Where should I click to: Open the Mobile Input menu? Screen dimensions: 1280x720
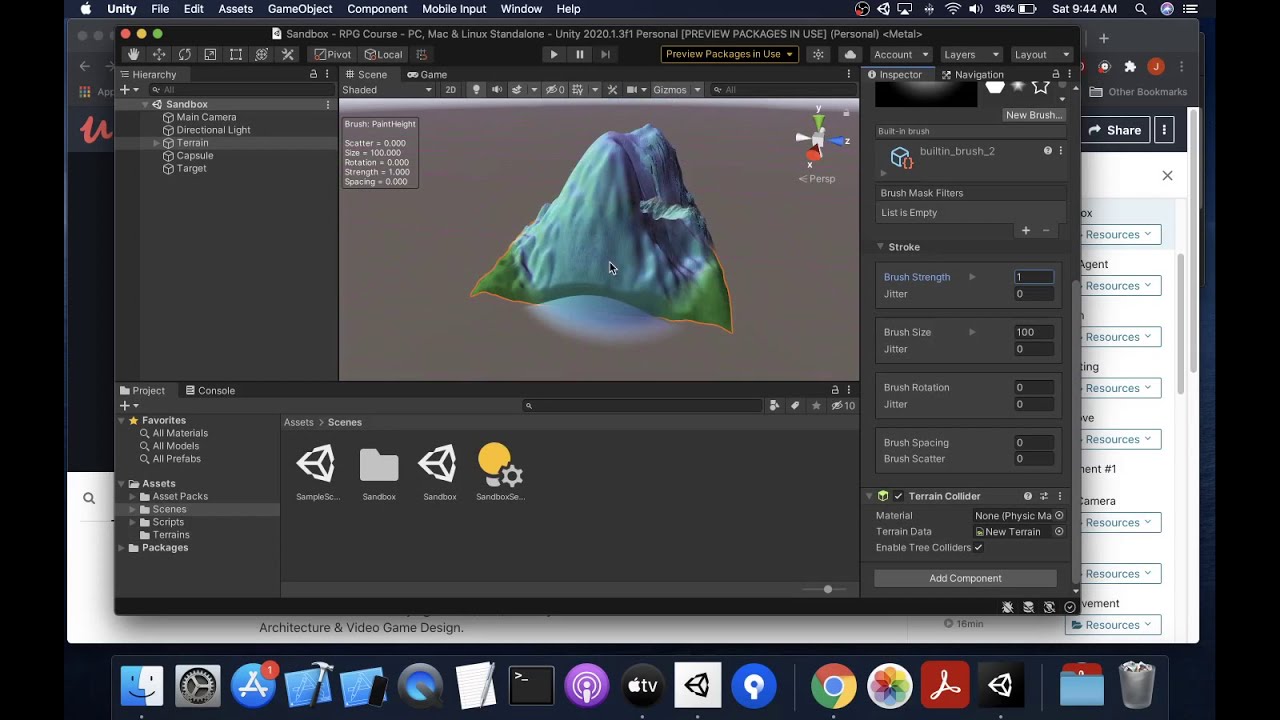click(x=454, y=9)
